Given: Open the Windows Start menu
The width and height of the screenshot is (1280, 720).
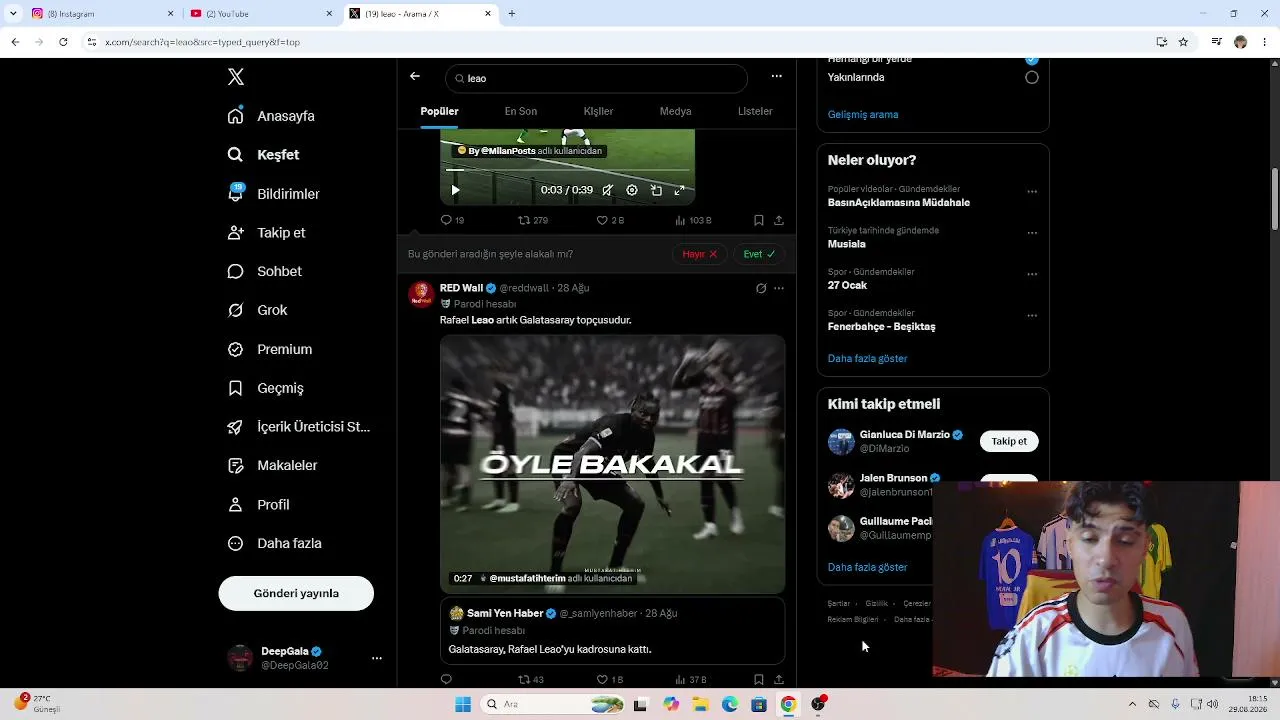Looking at the screenshot, I should [x=463, y=704].
